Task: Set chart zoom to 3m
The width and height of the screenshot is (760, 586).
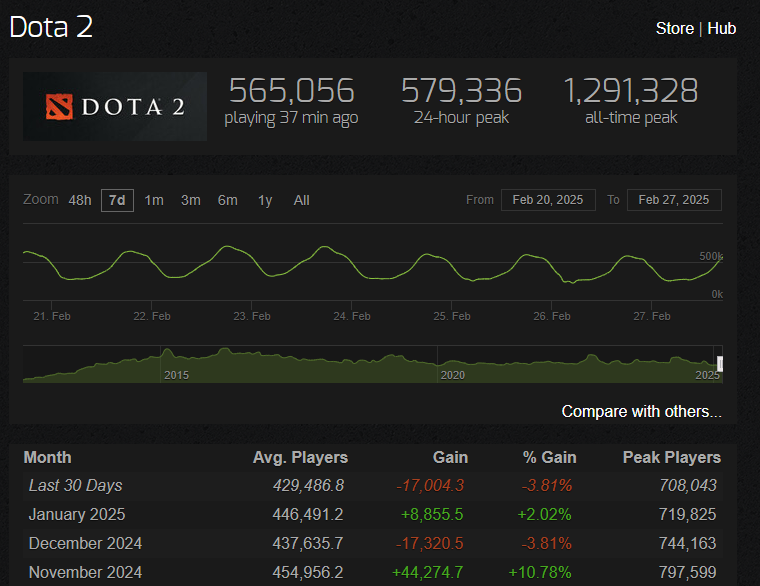Action: click(x=191, y=200)
